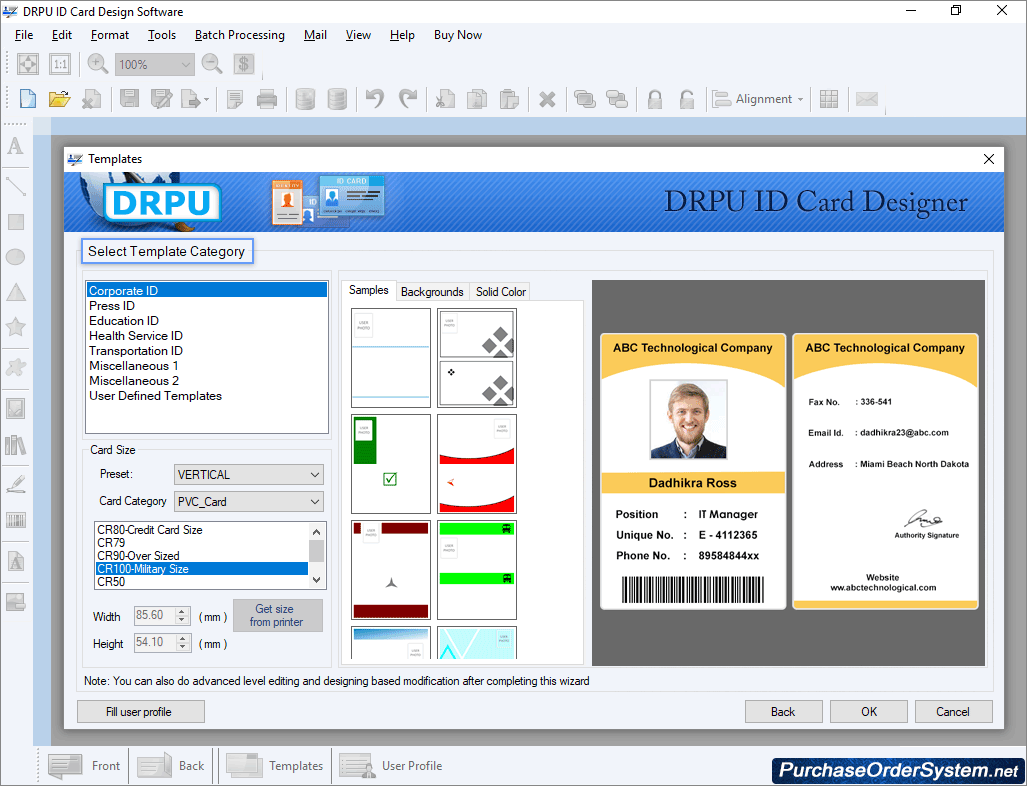Open the Batch Processing menu
Viewport: 1027px width, 786px height.
pyautogui.click(x=239, y=34)
